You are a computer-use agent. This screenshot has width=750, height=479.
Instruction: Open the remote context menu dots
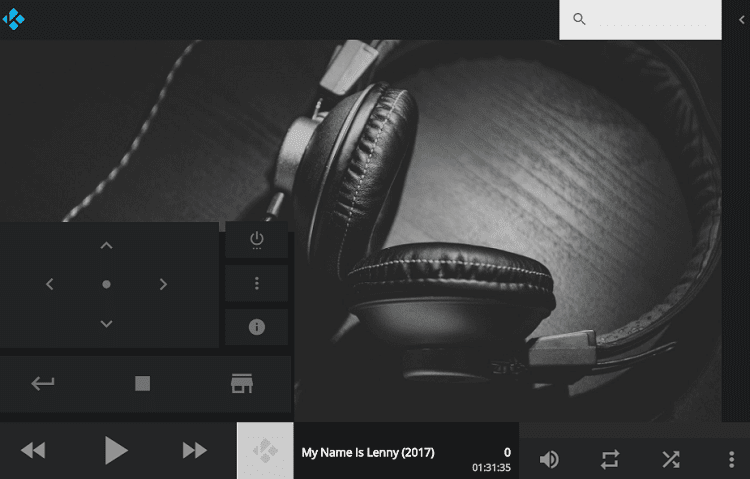(256, 284)
